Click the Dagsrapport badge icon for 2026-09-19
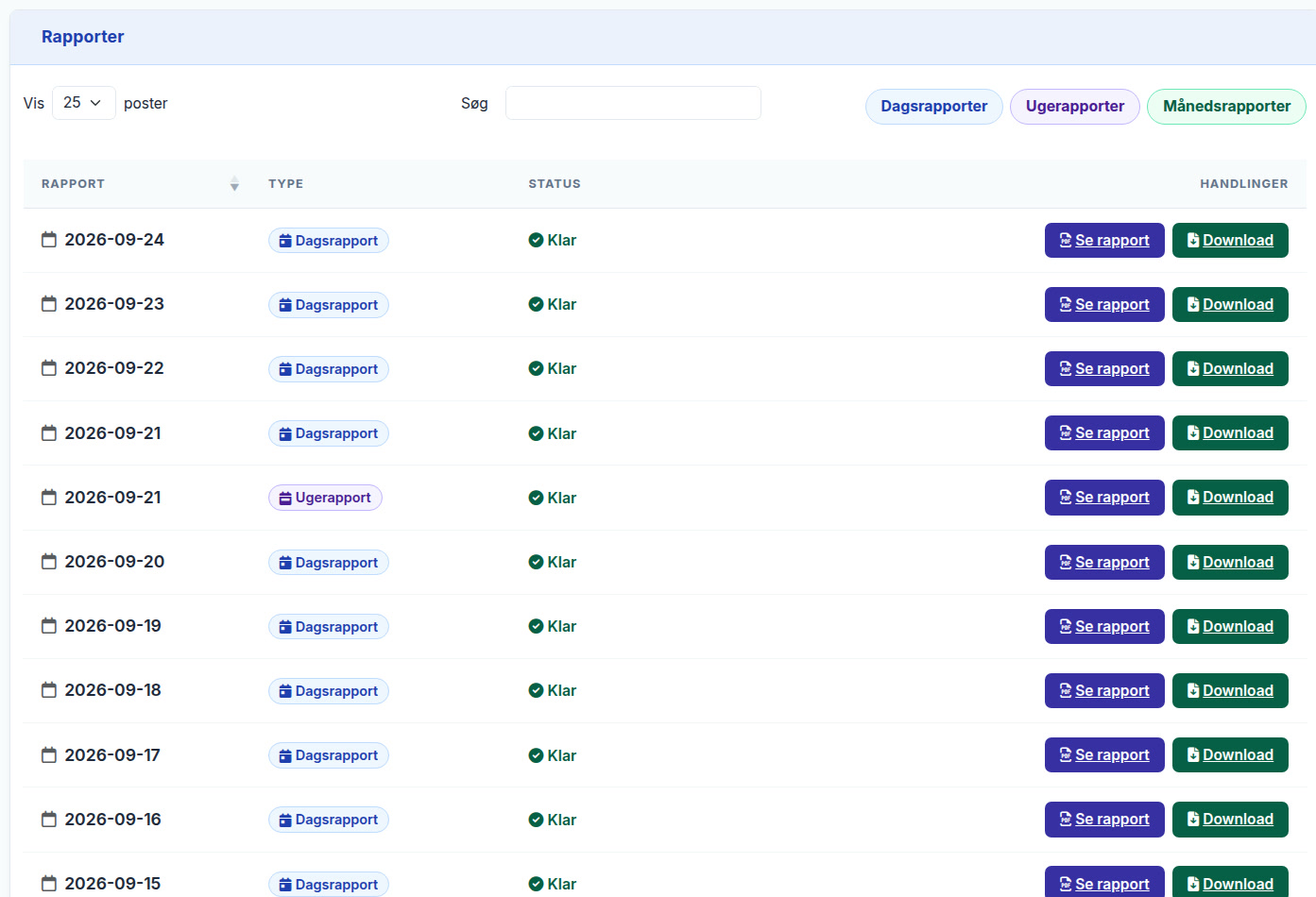The image size is (1316, 897). point(285,627)
